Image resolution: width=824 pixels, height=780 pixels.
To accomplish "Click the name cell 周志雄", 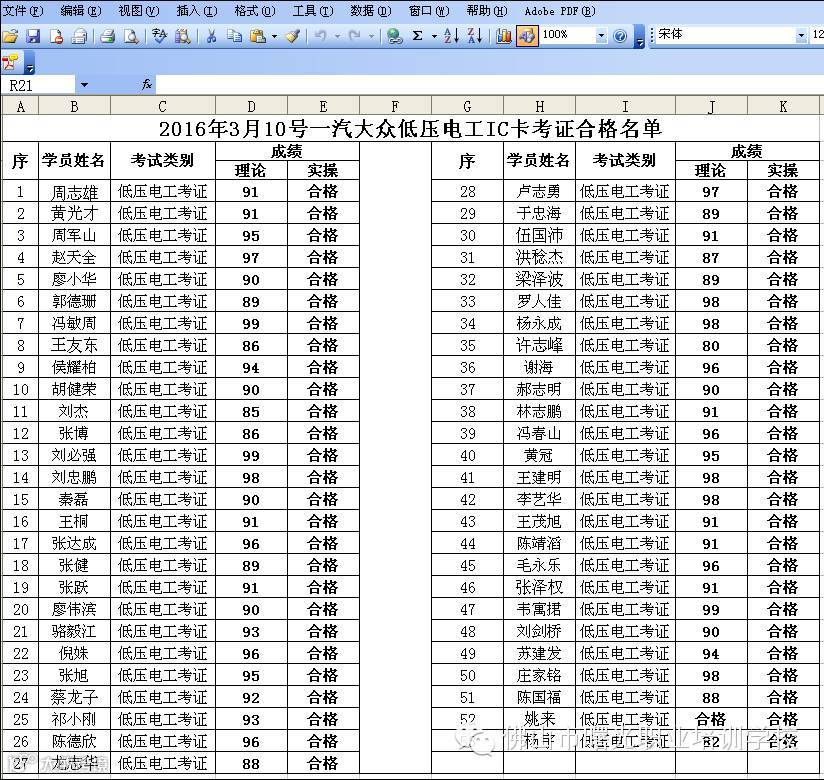I will (x=74, y=192).
